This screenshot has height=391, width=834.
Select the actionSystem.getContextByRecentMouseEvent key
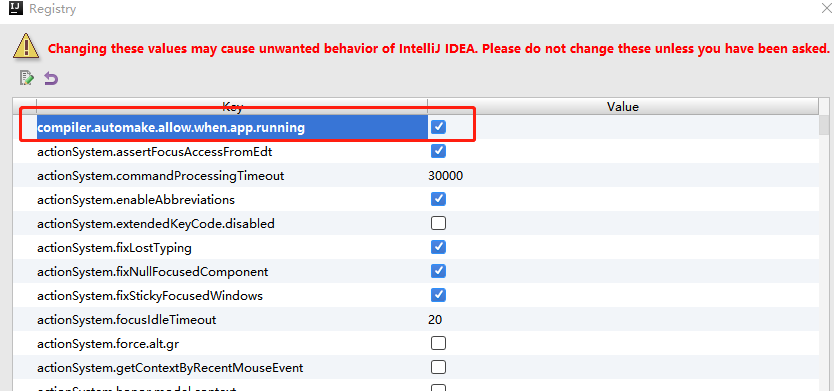(x=170, y=368)
